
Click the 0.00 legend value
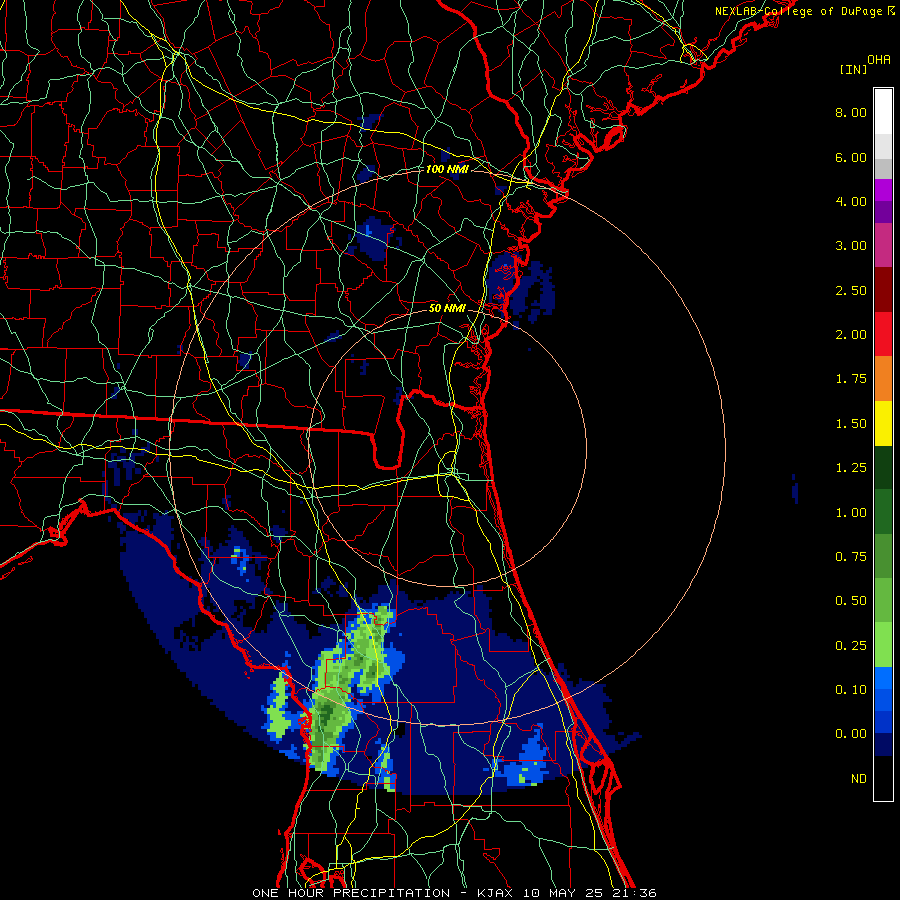pos(851,734)
